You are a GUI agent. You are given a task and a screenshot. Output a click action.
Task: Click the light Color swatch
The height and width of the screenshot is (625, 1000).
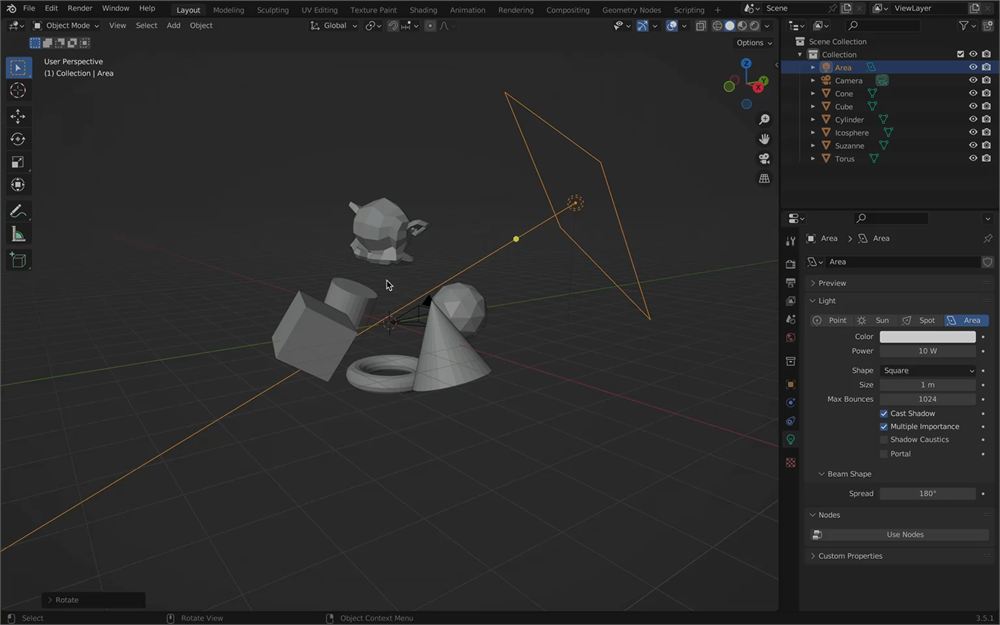[927, 337]
